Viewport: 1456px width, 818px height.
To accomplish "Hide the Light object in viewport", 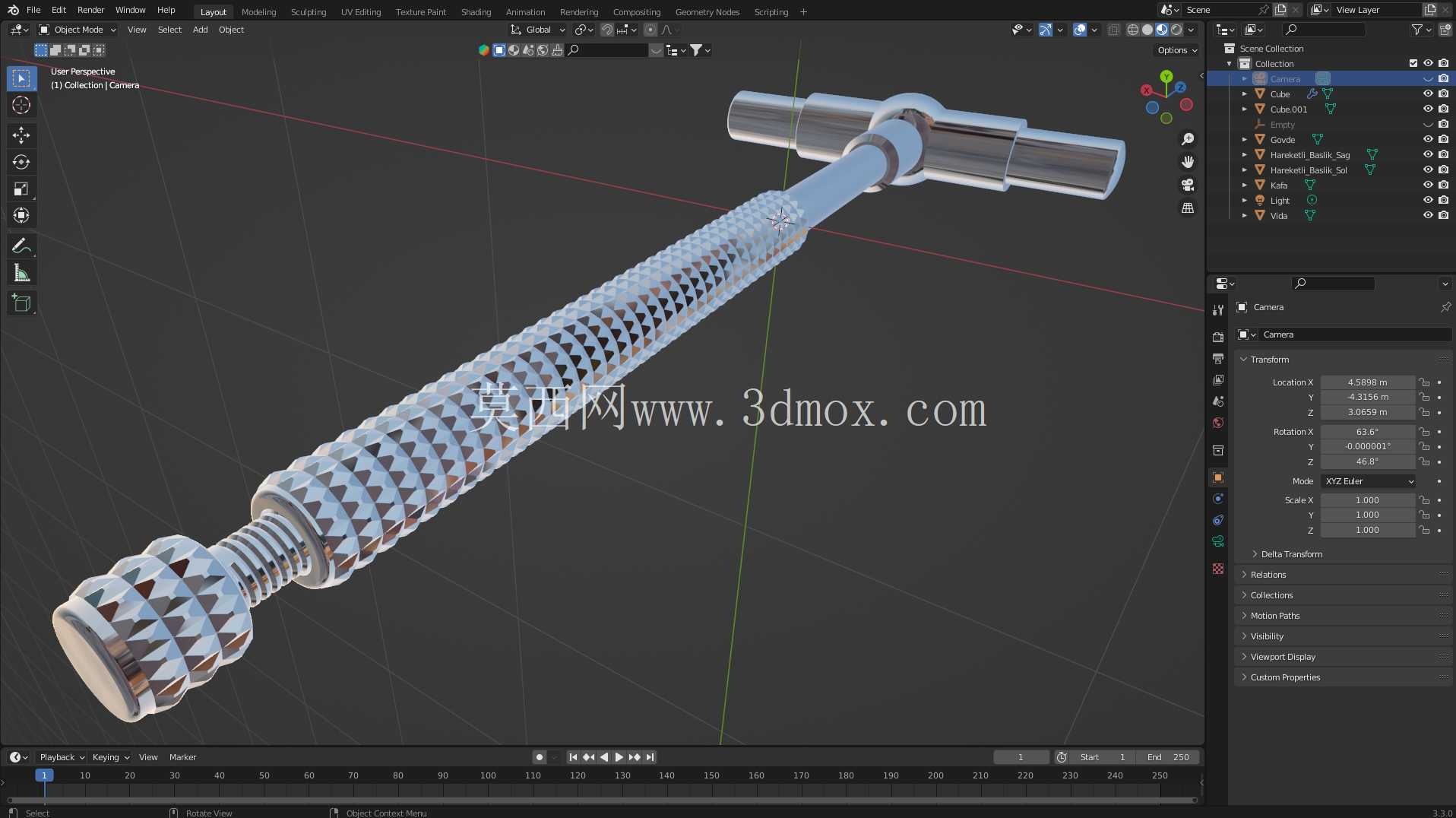I will (1428, 201).
